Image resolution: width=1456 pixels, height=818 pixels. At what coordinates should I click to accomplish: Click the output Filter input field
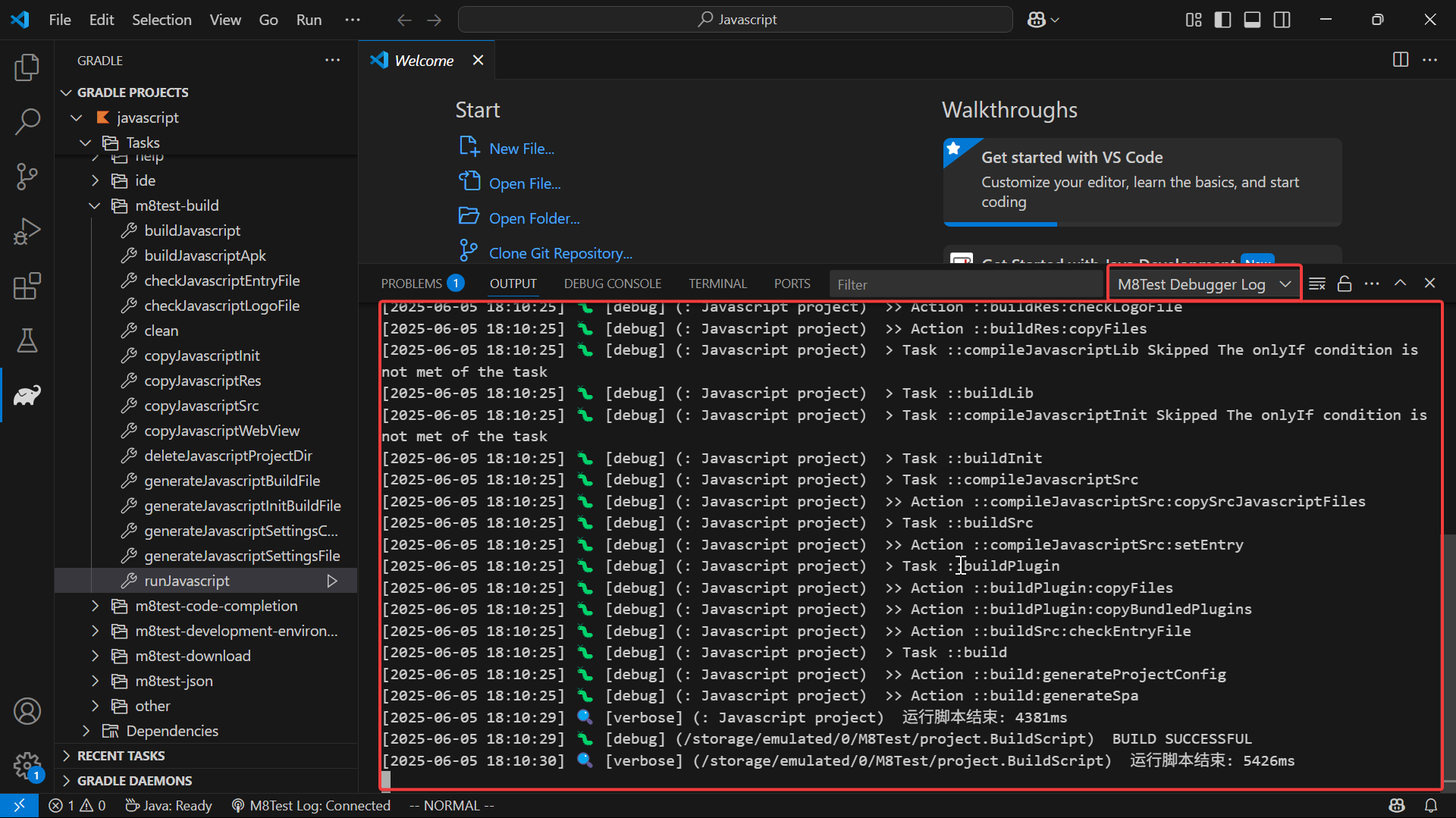coord(965,284)
